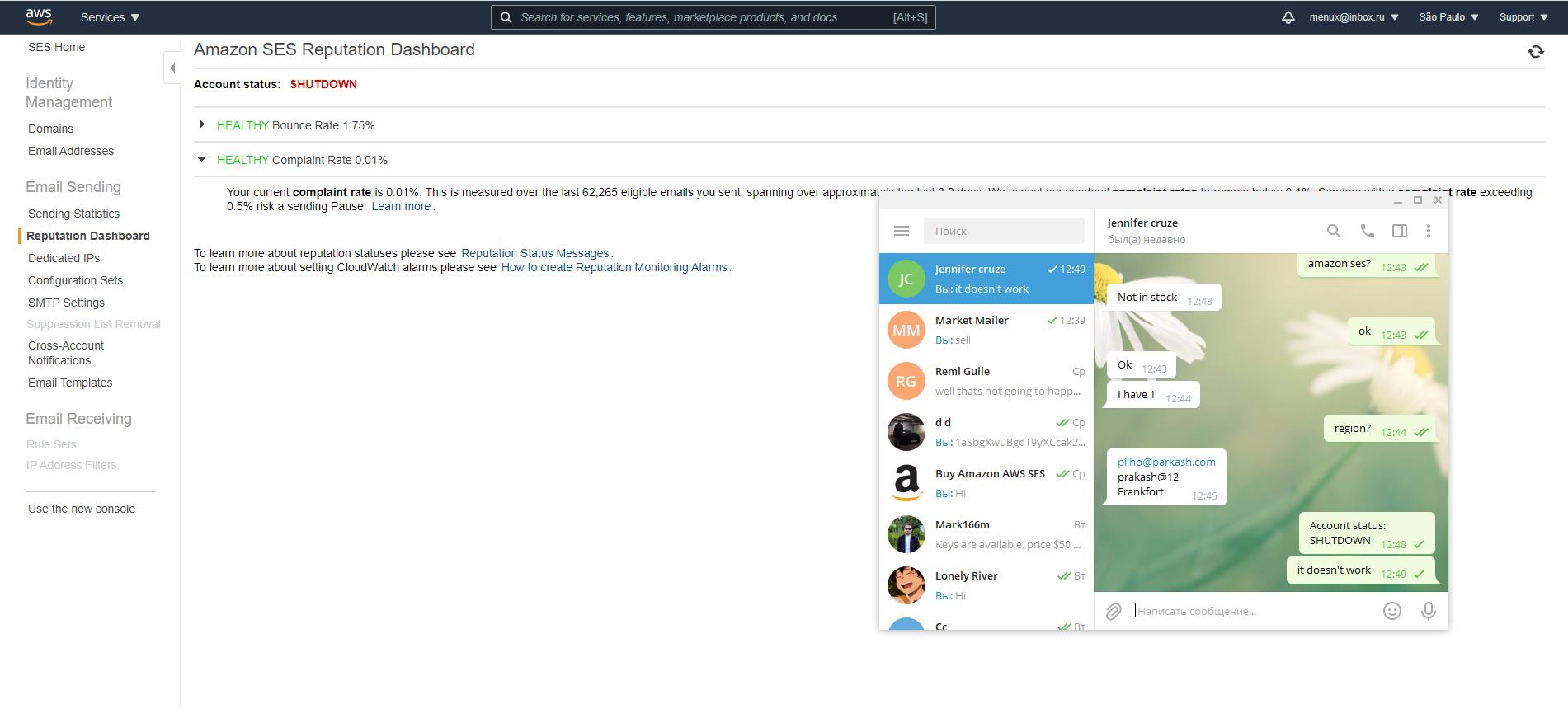Open the Market Mailer chat
1568x709 pixels.
click(986, 330)
